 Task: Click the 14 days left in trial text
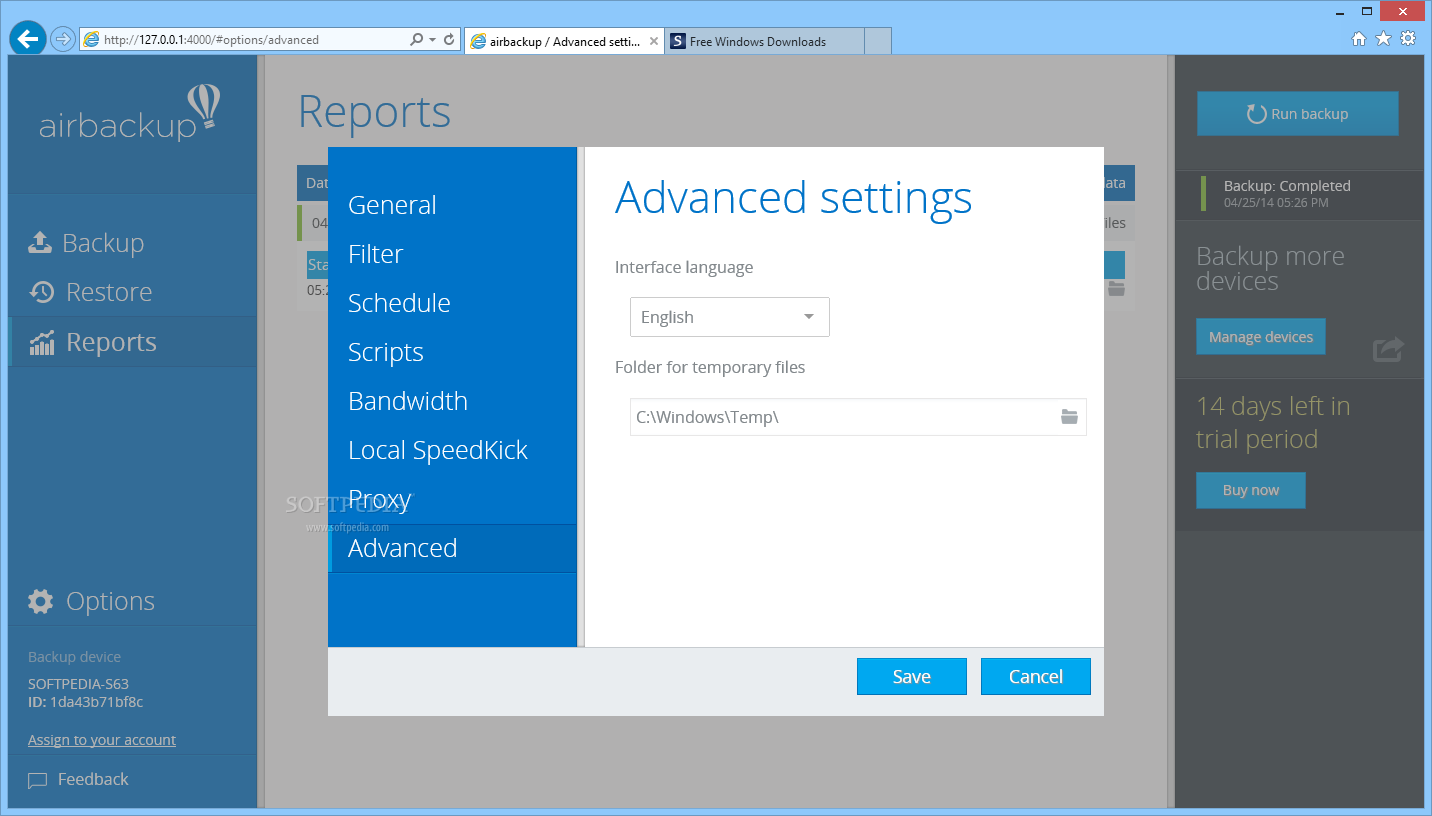(x=1273, y=423)
